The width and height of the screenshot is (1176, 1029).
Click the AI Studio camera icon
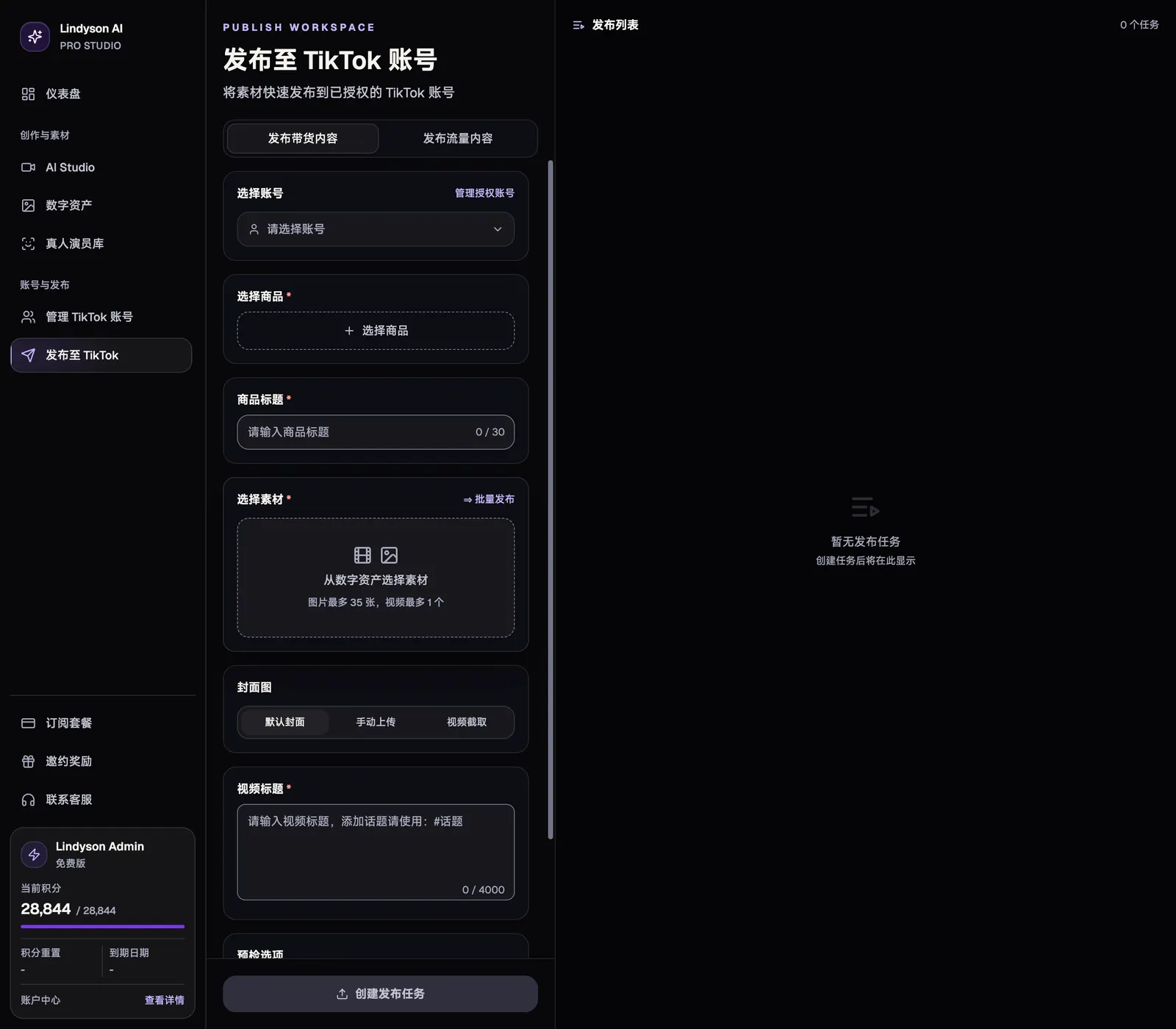pyautogui.click(x=28, y=168)
